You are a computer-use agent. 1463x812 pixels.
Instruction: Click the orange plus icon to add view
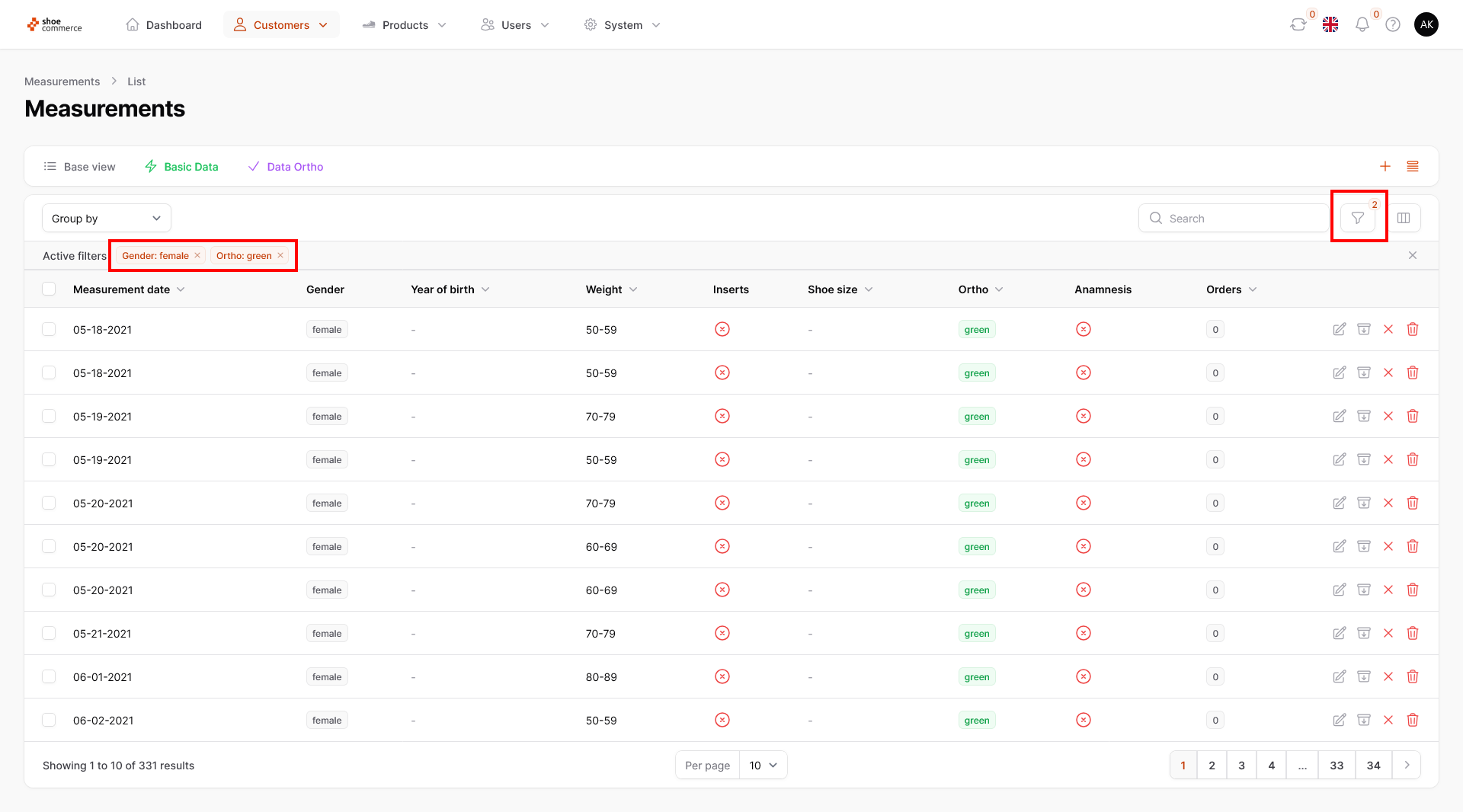(x=1385, y=167)
